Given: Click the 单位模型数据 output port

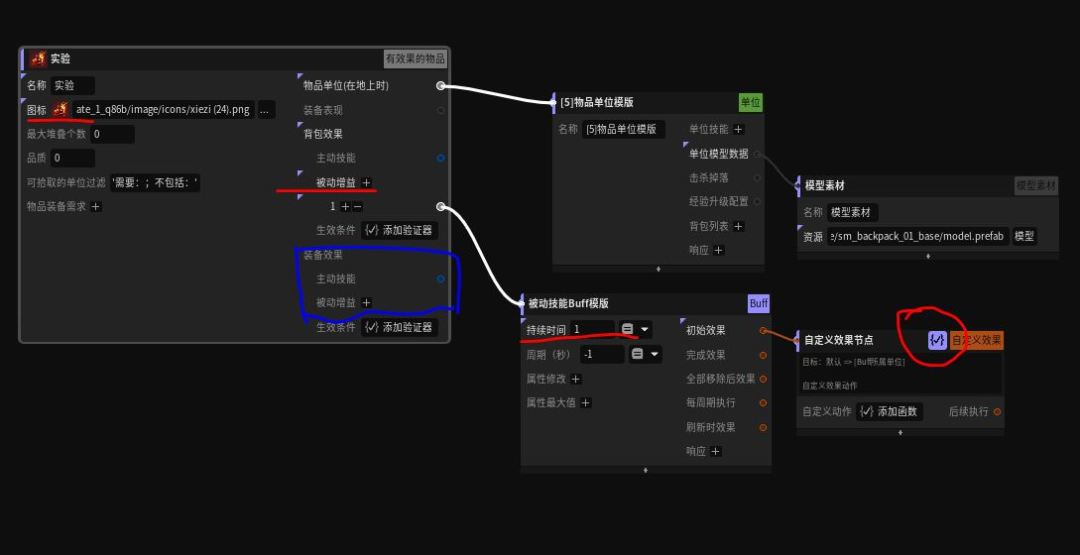Looking at the screenshot, I should click(757, 154).
